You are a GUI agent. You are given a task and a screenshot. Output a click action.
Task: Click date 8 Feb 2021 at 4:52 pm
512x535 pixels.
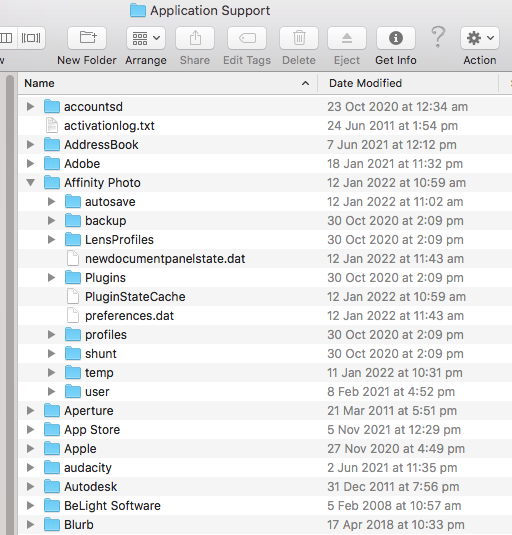391,392
